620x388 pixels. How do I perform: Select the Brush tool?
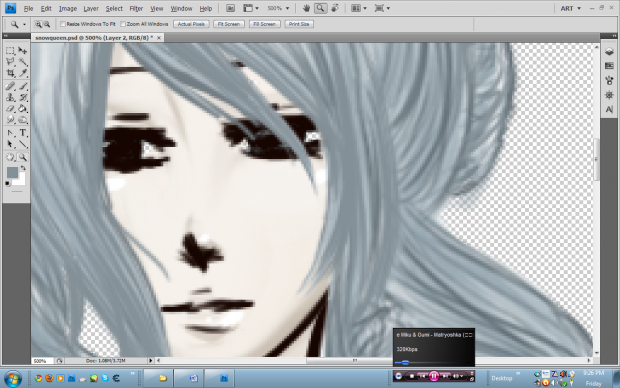point(23,86)
